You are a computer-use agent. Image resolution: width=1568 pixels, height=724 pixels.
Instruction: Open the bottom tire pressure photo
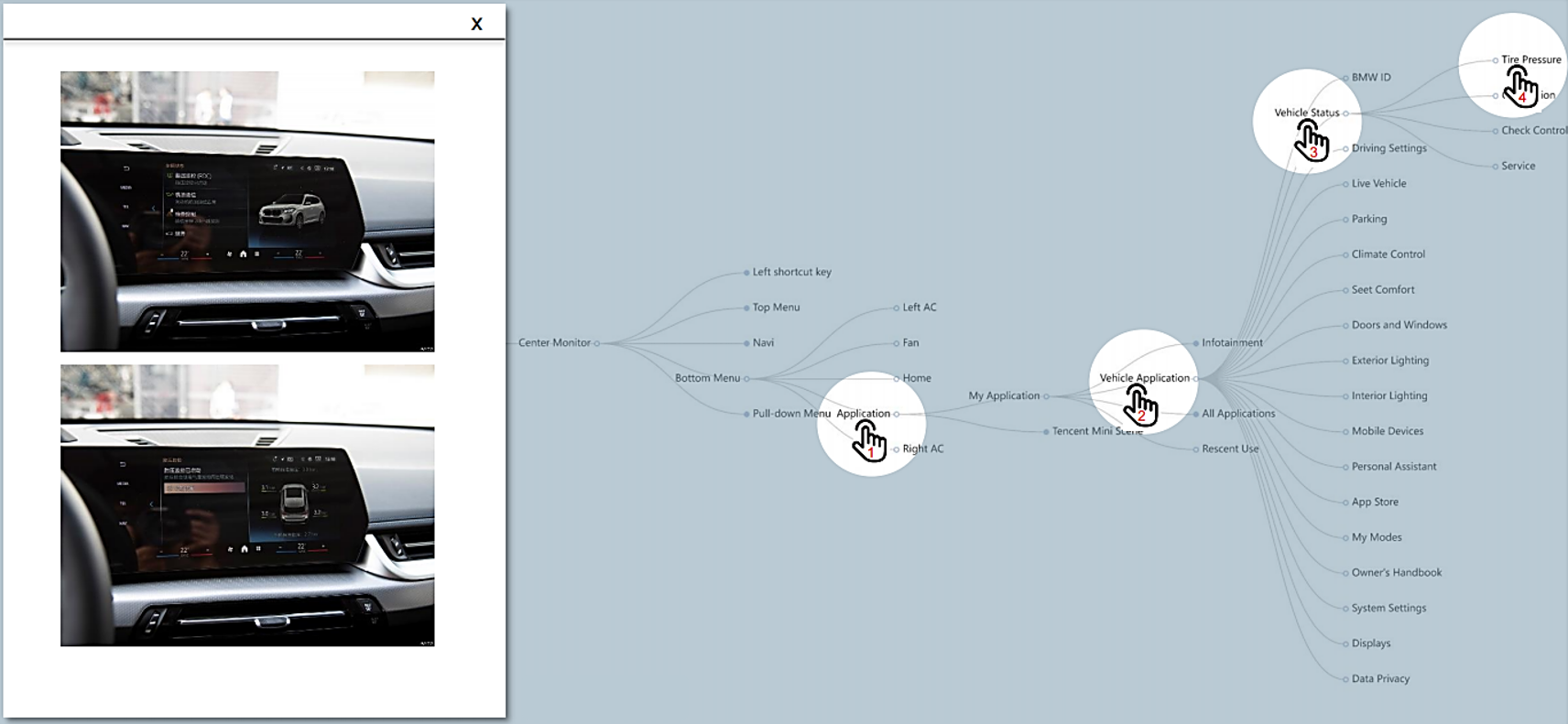pos(247,505)
